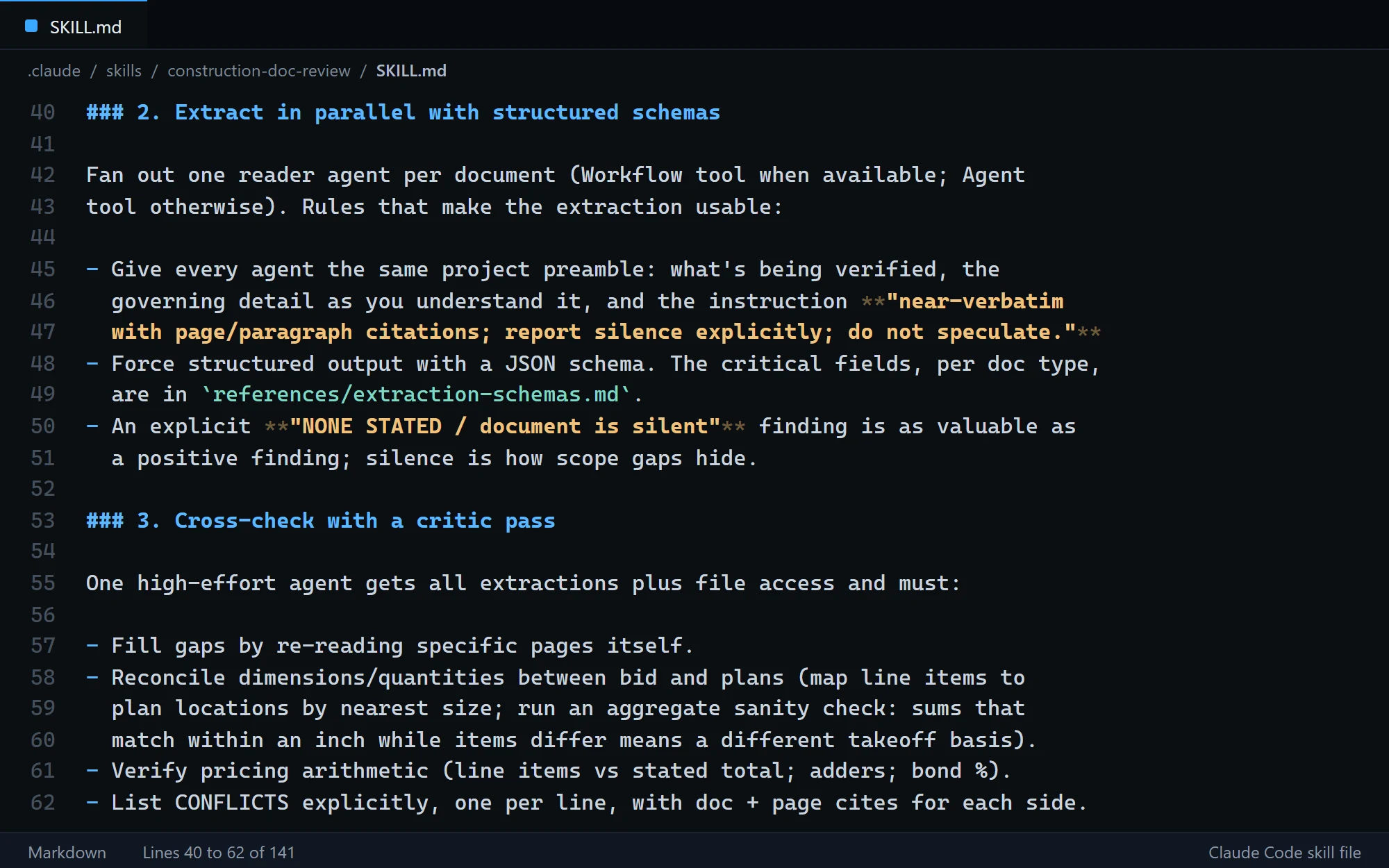The width and height of the screenshot is (1389, 868).
Task: Click 'Lines 40 to 62 of 141' status entry
Action: [219, 852]
